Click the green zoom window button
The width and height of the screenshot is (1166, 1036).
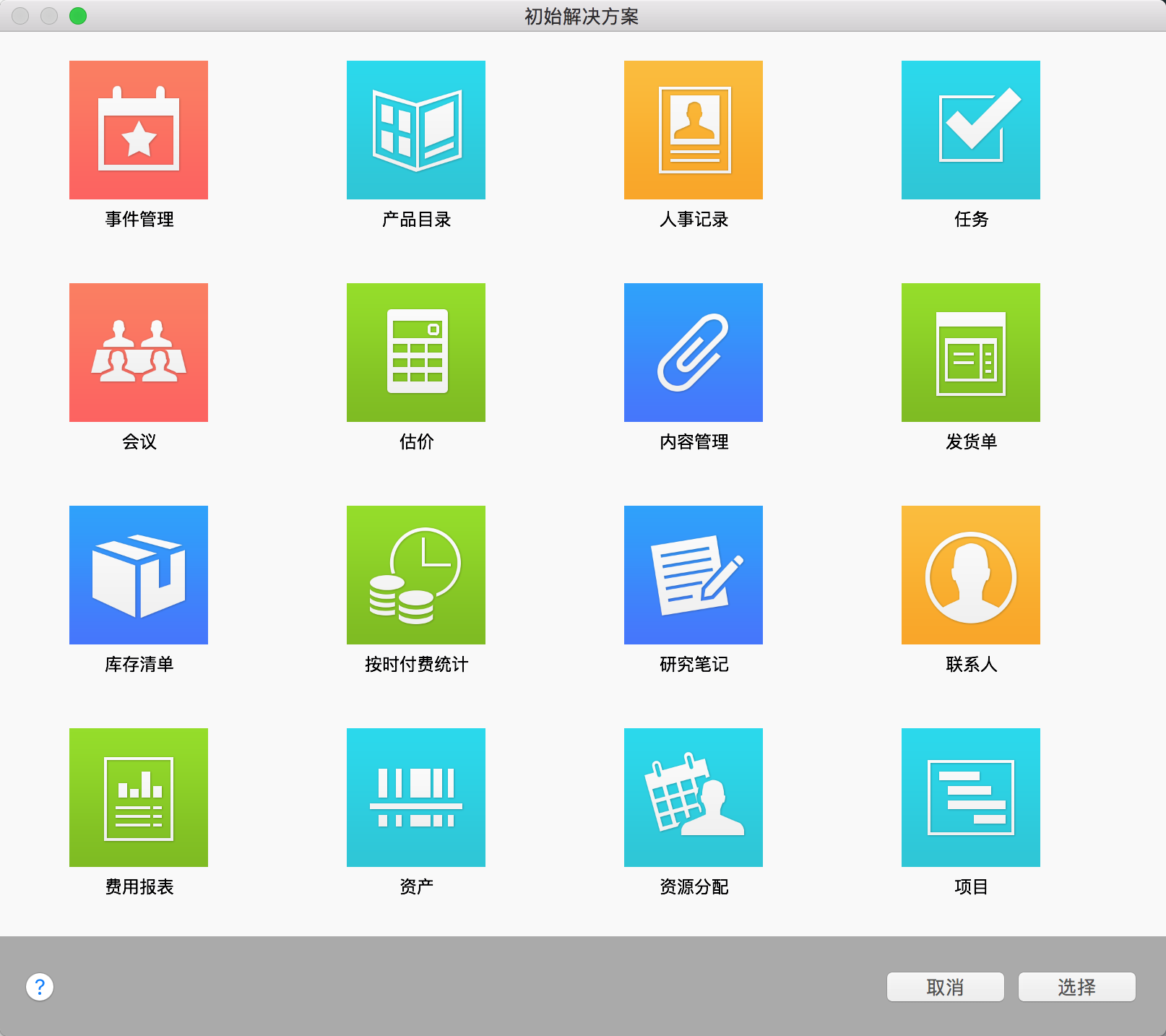(78, 16)
